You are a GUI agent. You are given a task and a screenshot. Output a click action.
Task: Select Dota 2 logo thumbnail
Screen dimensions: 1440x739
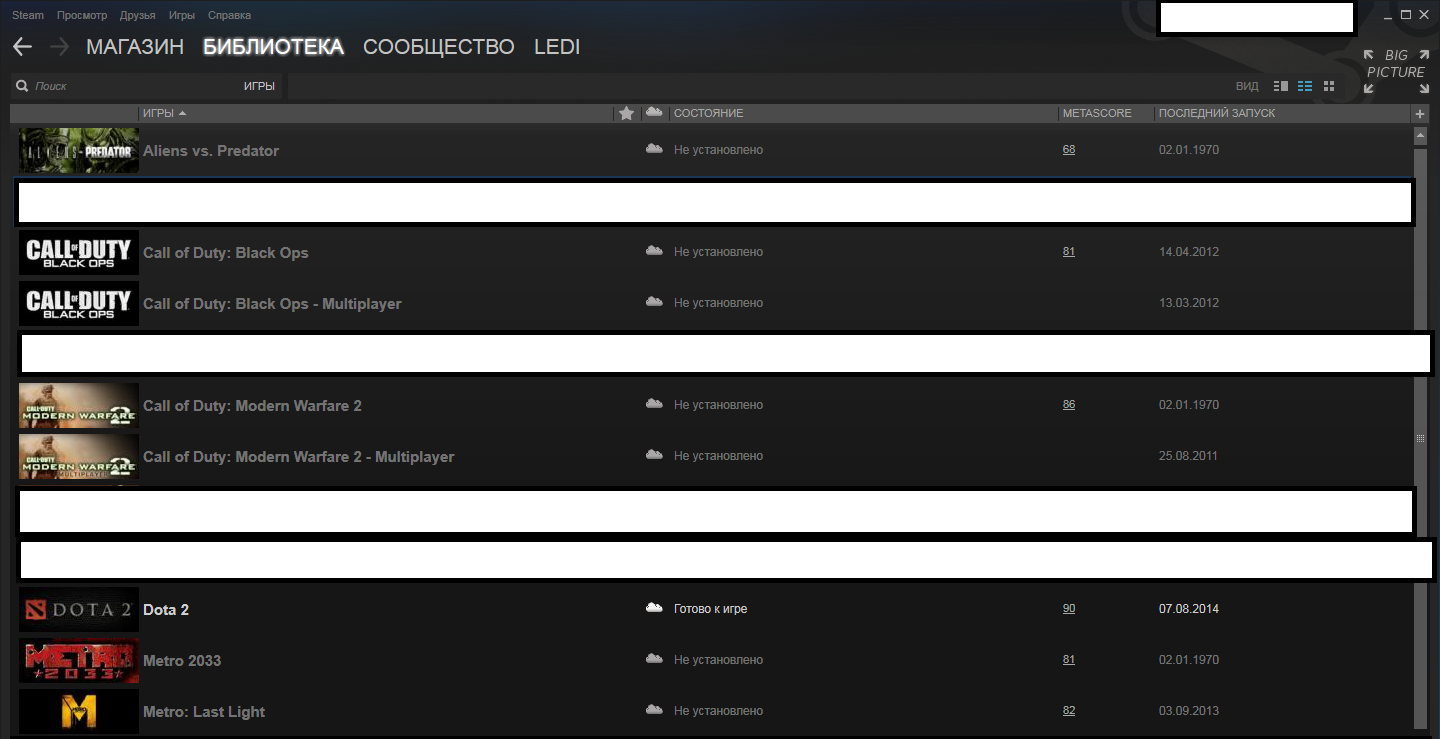pyautogui.click(x=79, y=609)
